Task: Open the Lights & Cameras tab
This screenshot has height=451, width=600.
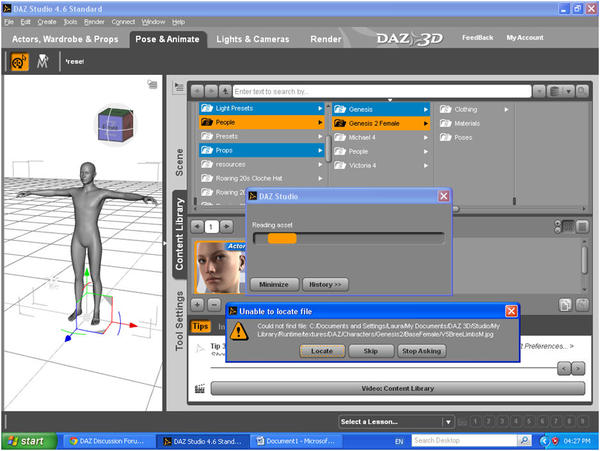Action: tap(253, 39)
